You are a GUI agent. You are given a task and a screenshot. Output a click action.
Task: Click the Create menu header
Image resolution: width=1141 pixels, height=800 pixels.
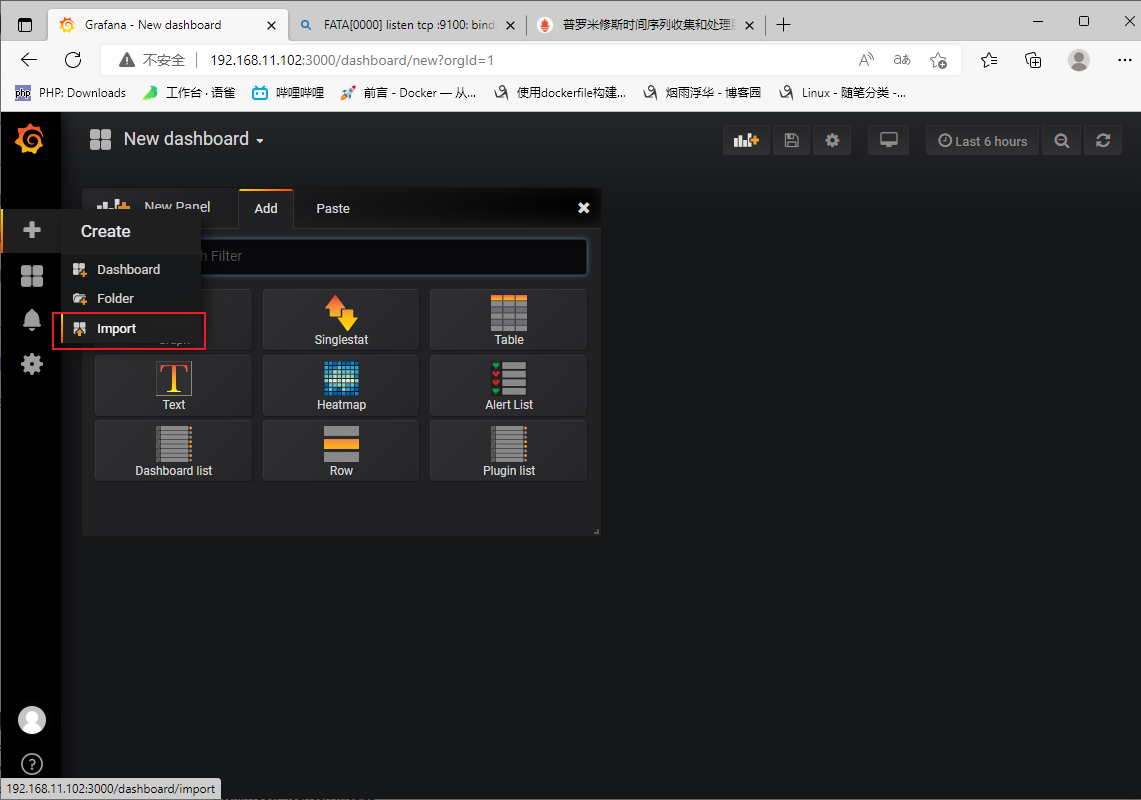106,231
